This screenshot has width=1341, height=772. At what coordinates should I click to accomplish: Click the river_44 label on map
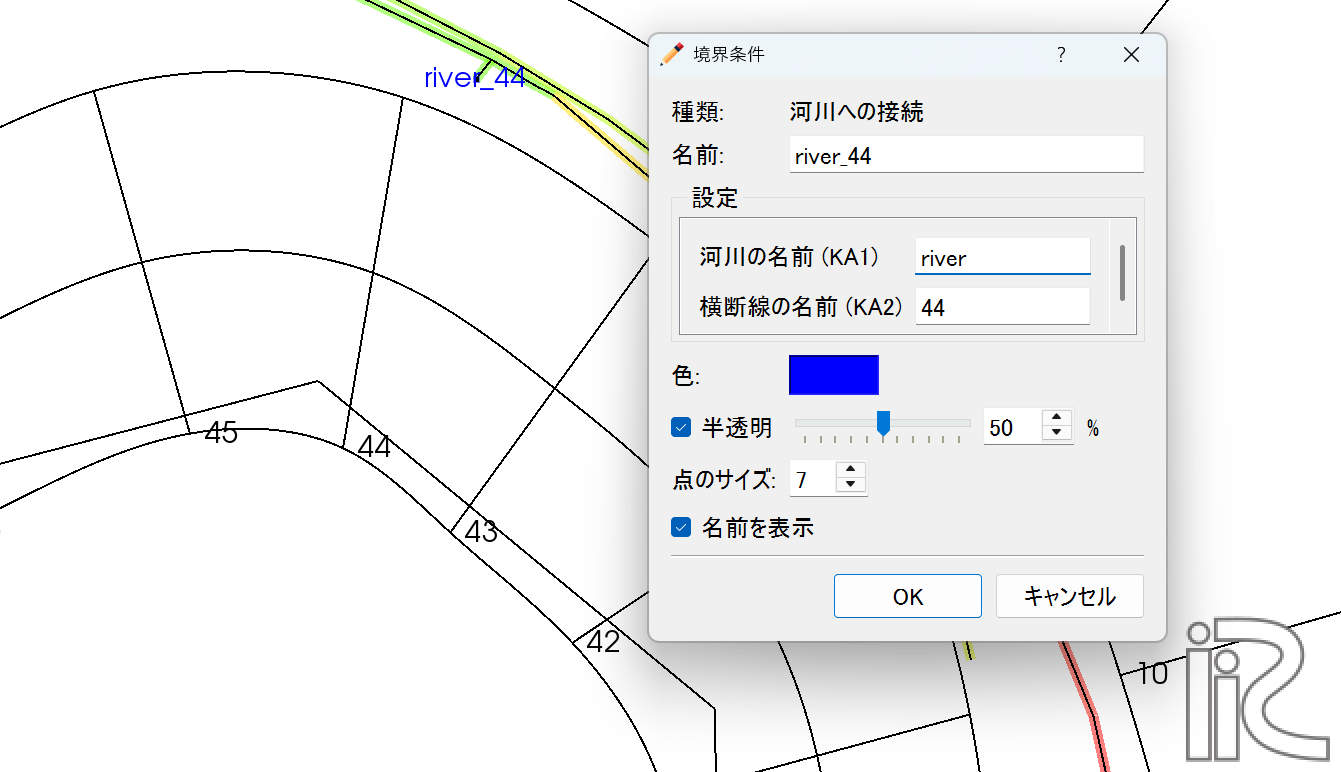pos(475,78)
